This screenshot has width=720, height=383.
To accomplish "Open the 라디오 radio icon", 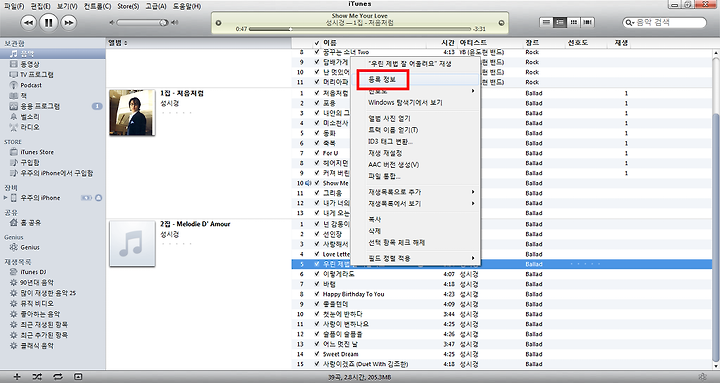I will coord(14,127).
